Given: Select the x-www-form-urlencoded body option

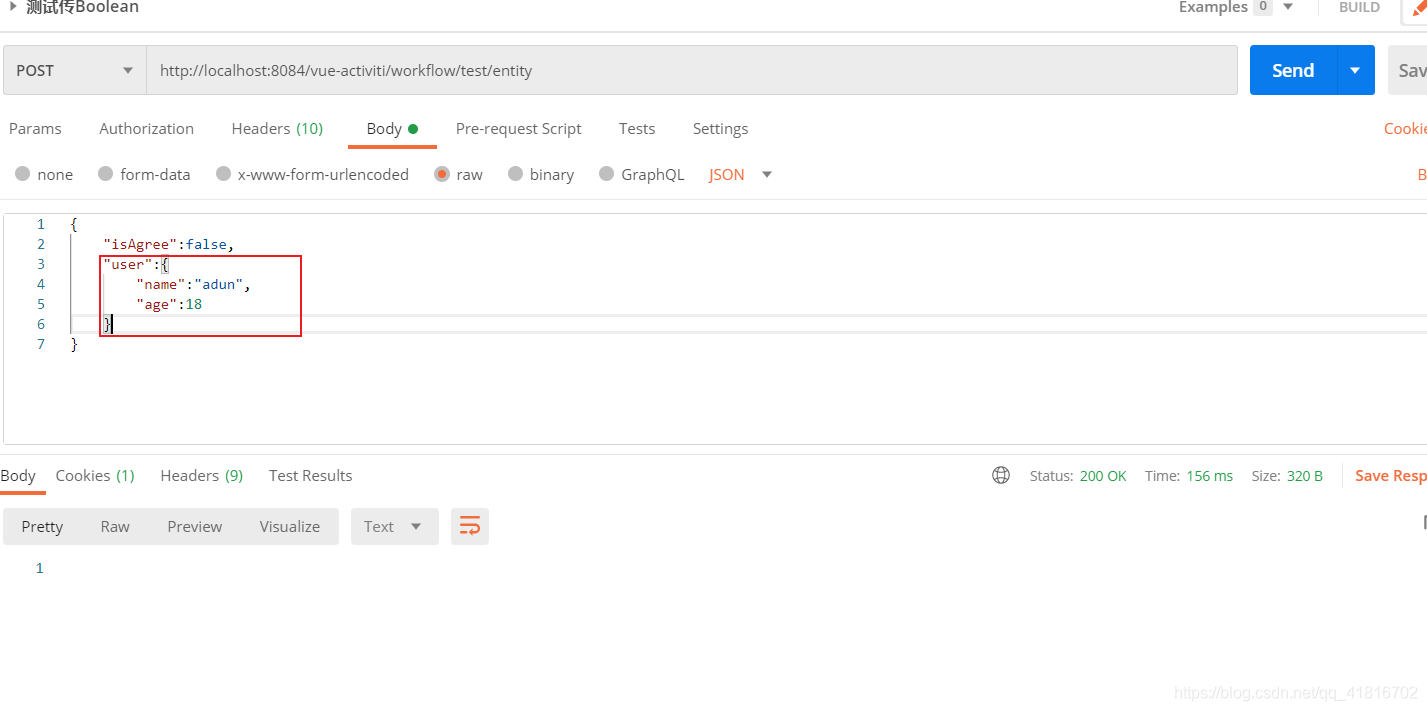Looking at the screenshot, I should pos(312,174).
